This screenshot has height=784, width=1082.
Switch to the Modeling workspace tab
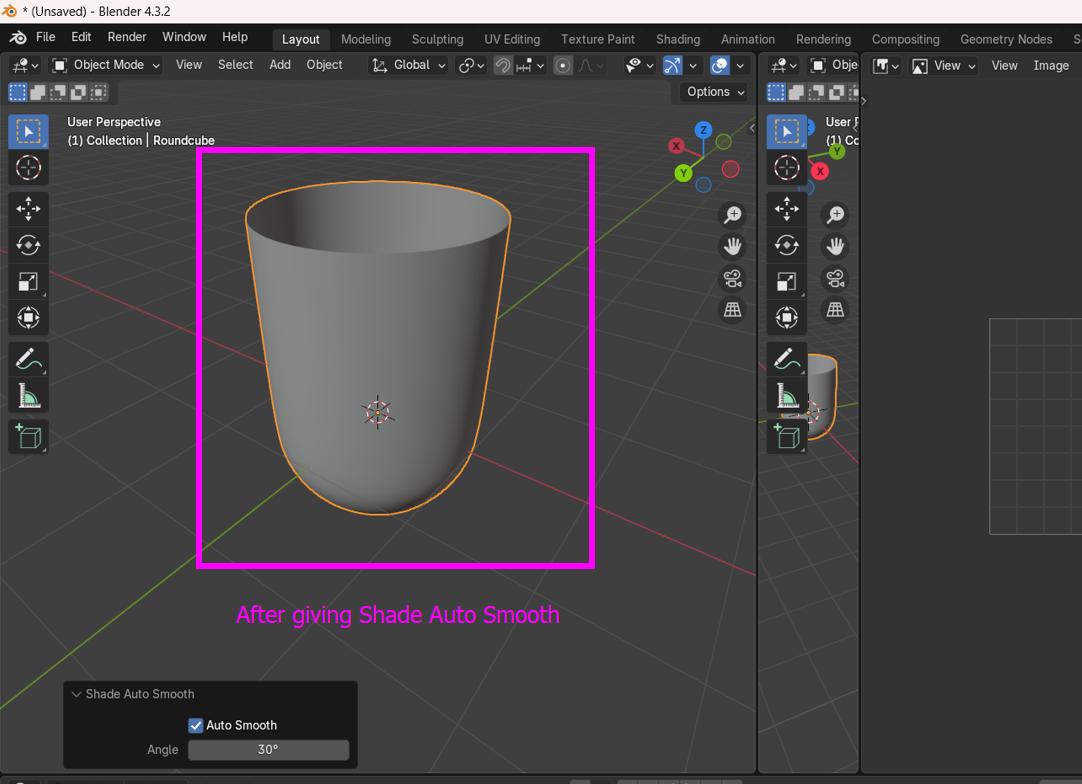pyautogui.click(x=366, y=39)
